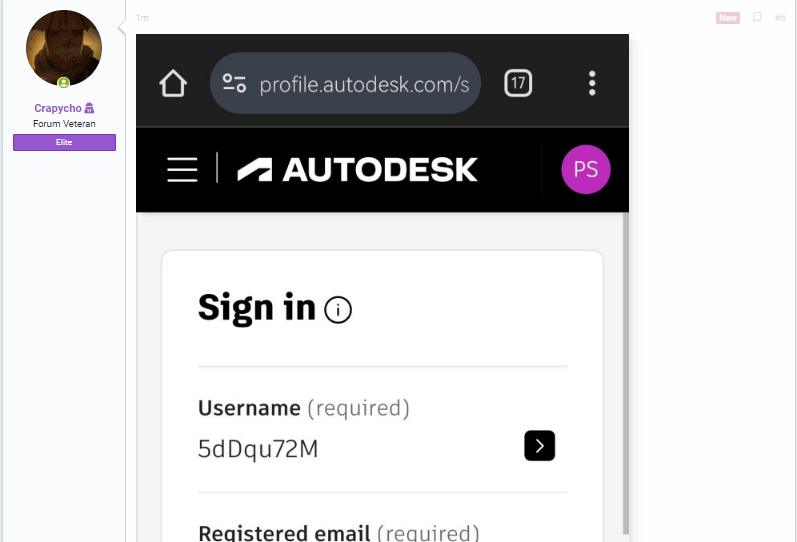Image resolution: width=797 pixels, height=542 pixels.
Task: Click the 1m post timestamp
Action: coord(142,18)
